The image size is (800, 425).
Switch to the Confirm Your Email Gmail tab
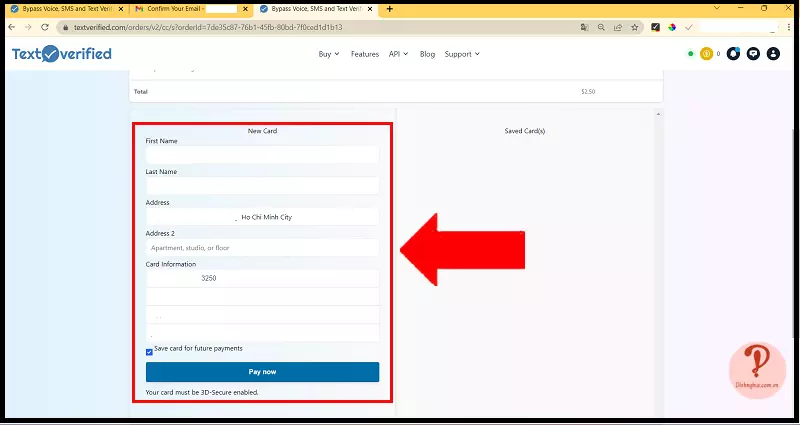(x=191, y=9)
